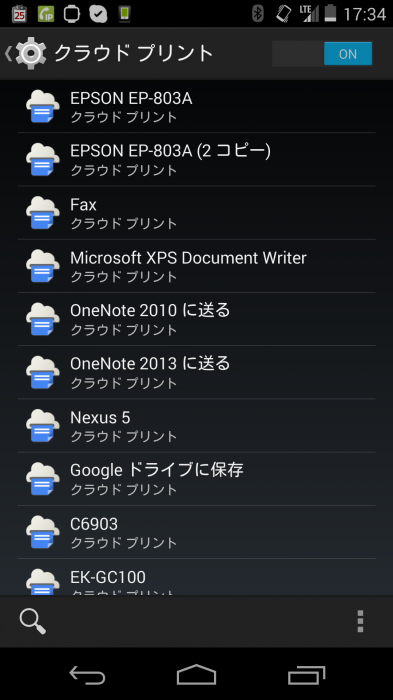Viewport: 393px width, 700px height.
Task: Tap icon beside Microsoft XPS Document Writer
Action: tap(42, 266)
